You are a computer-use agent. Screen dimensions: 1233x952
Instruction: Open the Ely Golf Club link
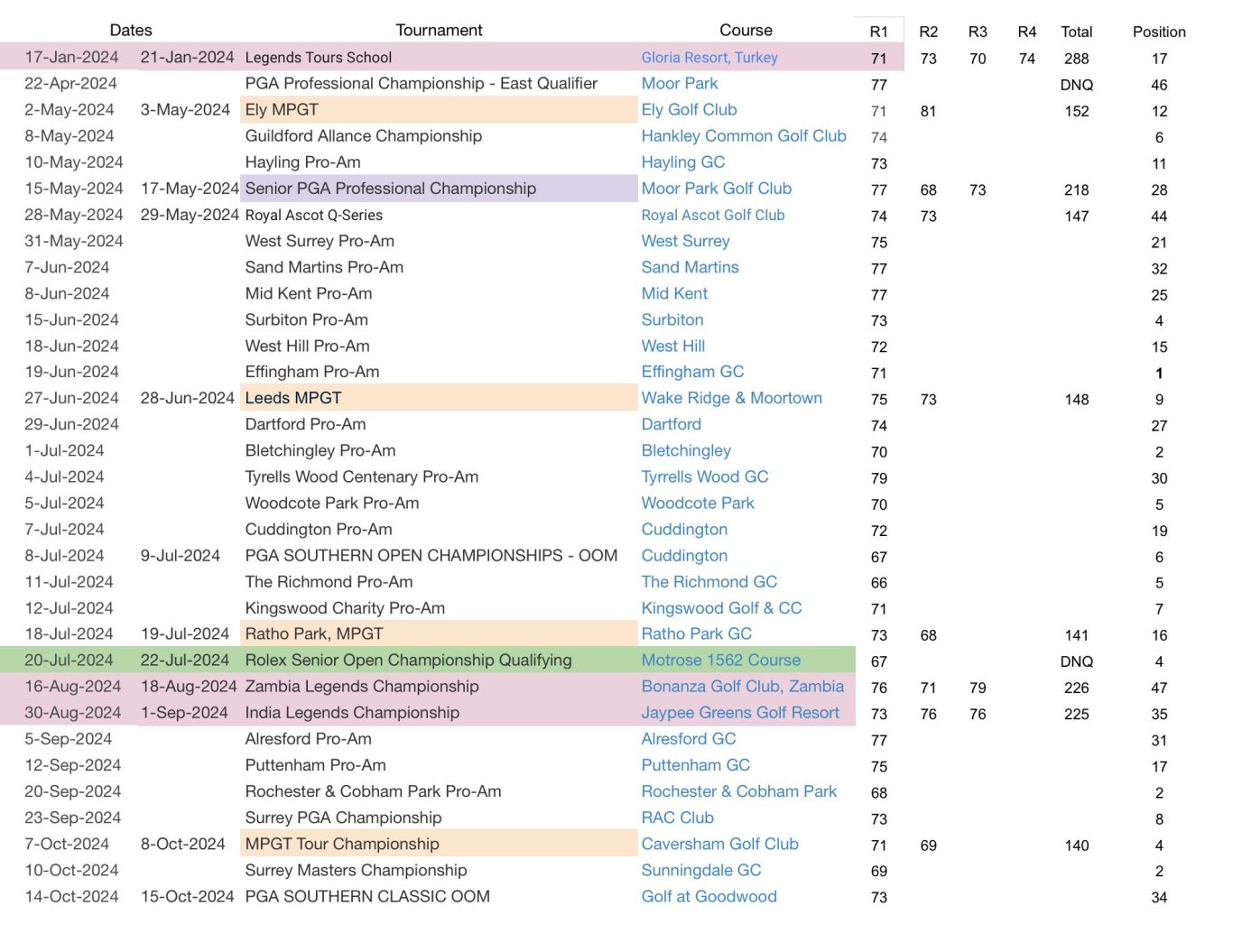689,110
